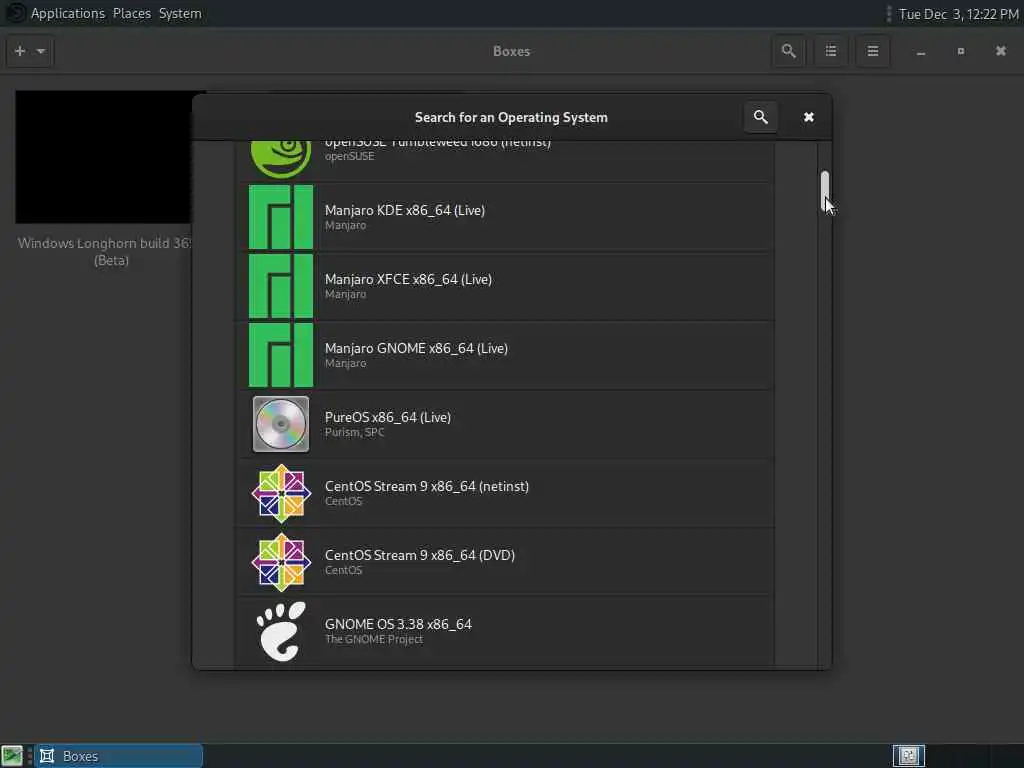Open the Boxes hamburger menu
Image resolution: width=1024 pixels, height=768 pixels.
(872, 51)
